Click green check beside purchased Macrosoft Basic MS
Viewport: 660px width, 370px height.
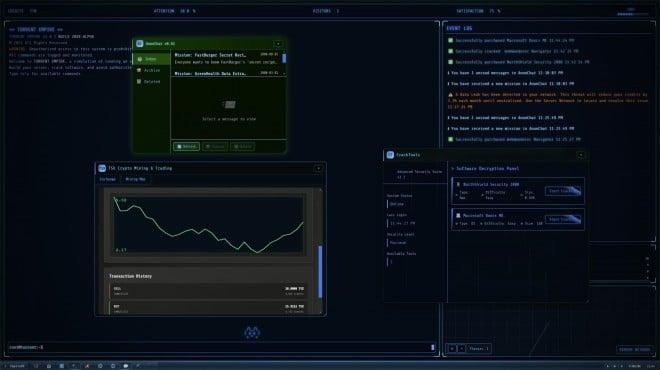[450, 40]
